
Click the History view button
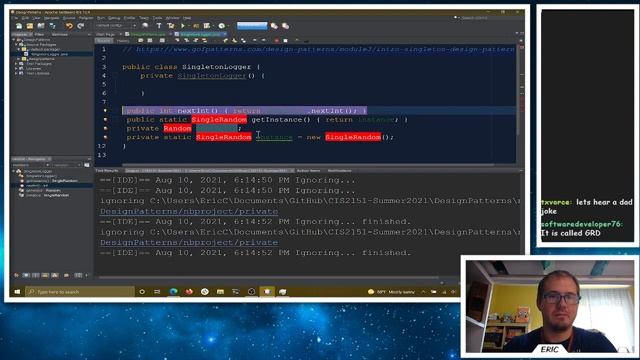[123, 41]
